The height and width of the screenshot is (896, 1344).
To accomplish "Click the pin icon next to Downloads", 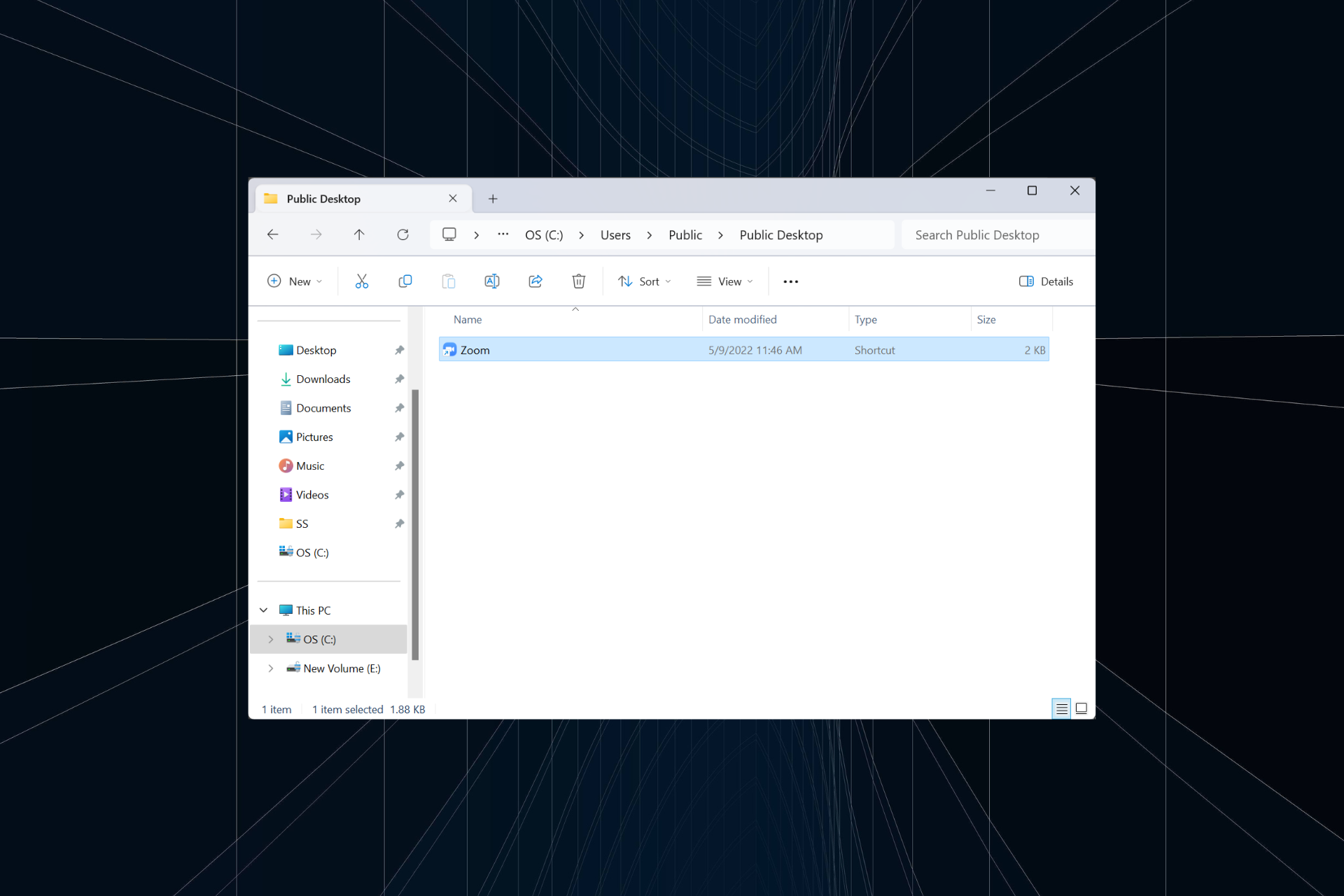I will click(x=400, y=379).
